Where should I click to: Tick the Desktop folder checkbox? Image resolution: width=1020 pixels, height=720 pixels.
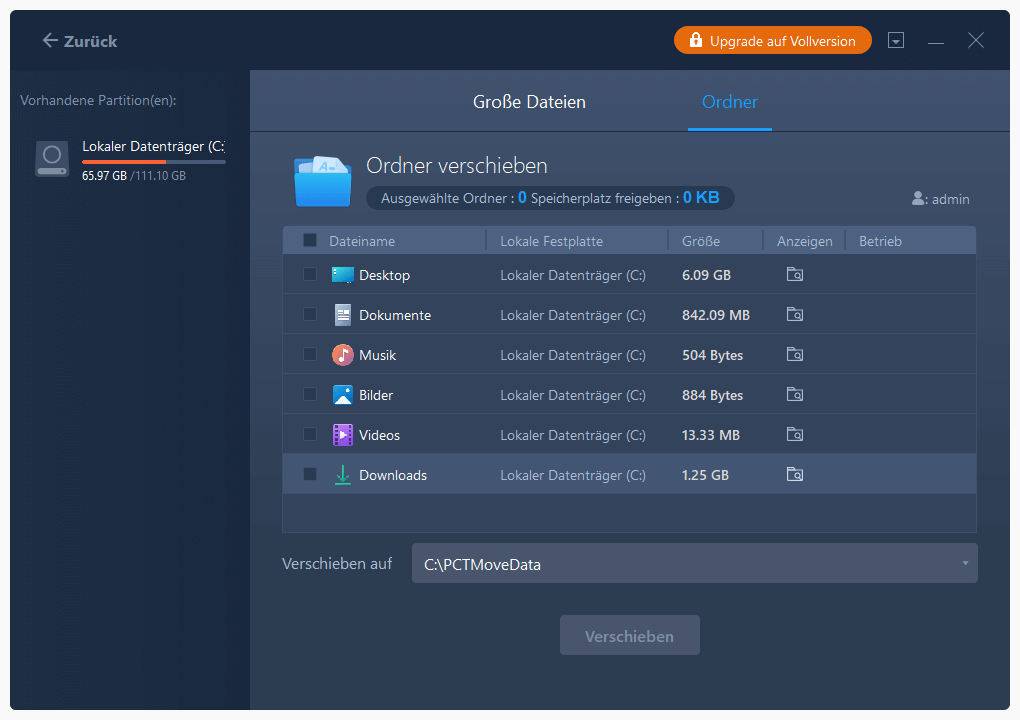pyautogui.click(x=310, y=274)
